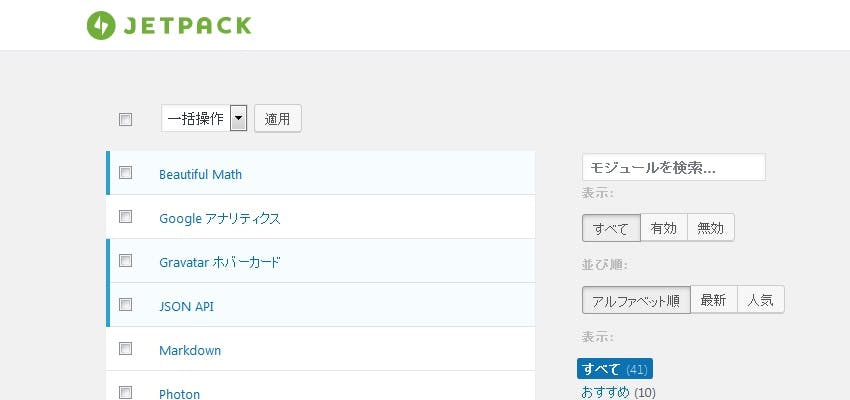
Task: Check the Beautiful Math checkbox
Action: 125,172
